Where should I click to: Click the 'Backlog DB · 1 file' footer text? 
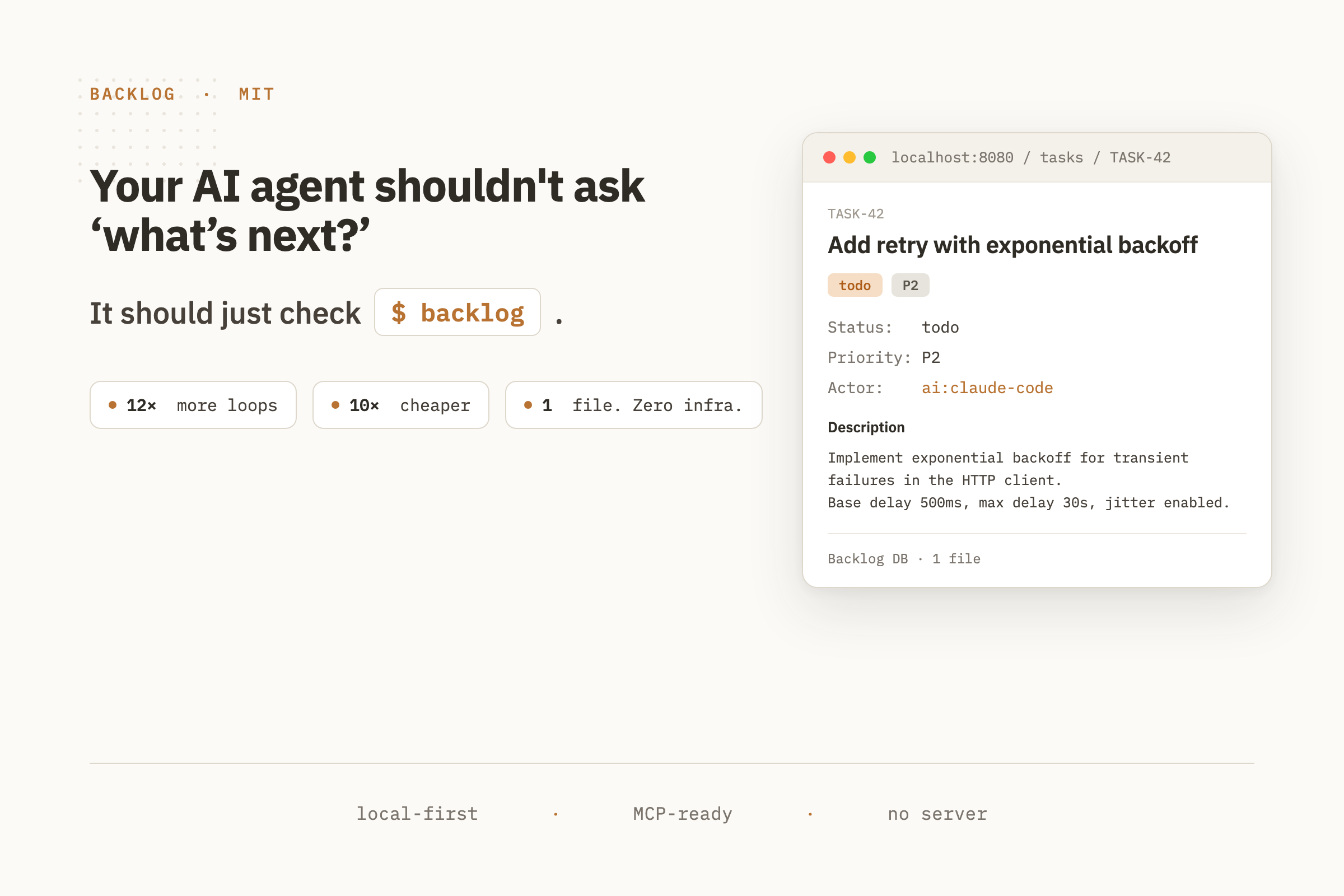pos(904,559)
